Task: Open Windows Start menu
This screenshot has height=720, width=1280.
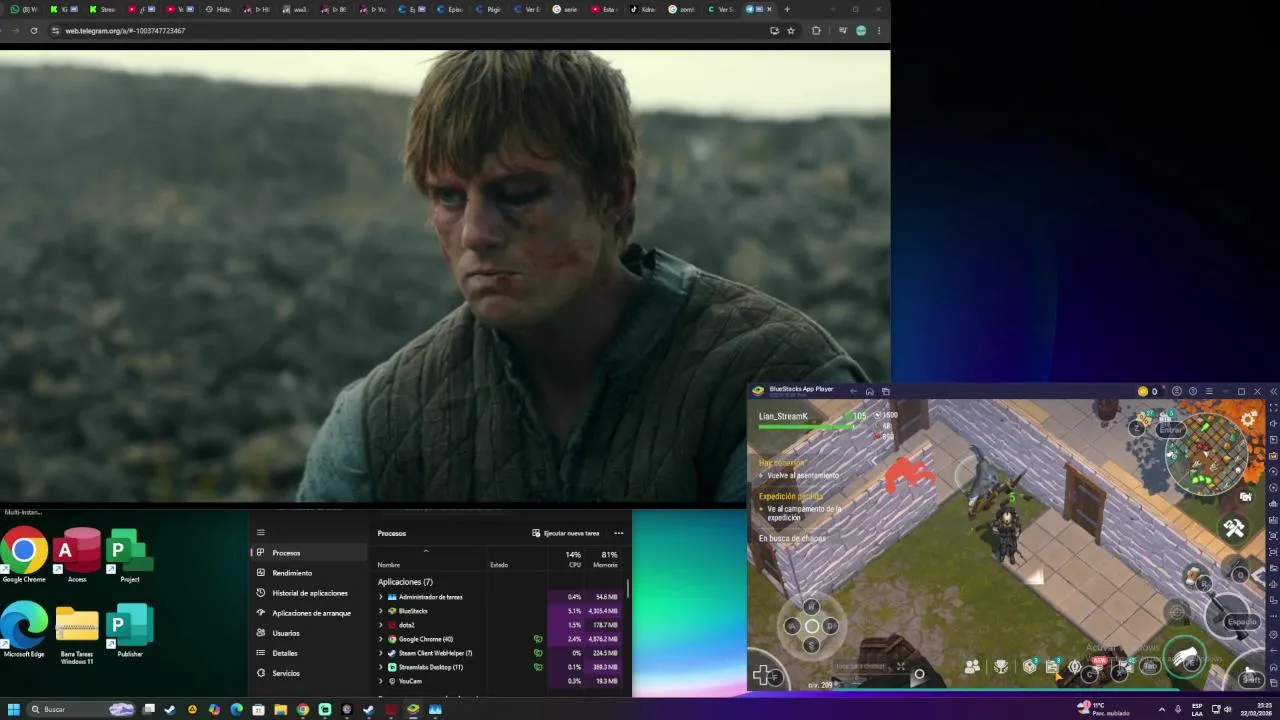Action: click(x=14, y=709)
